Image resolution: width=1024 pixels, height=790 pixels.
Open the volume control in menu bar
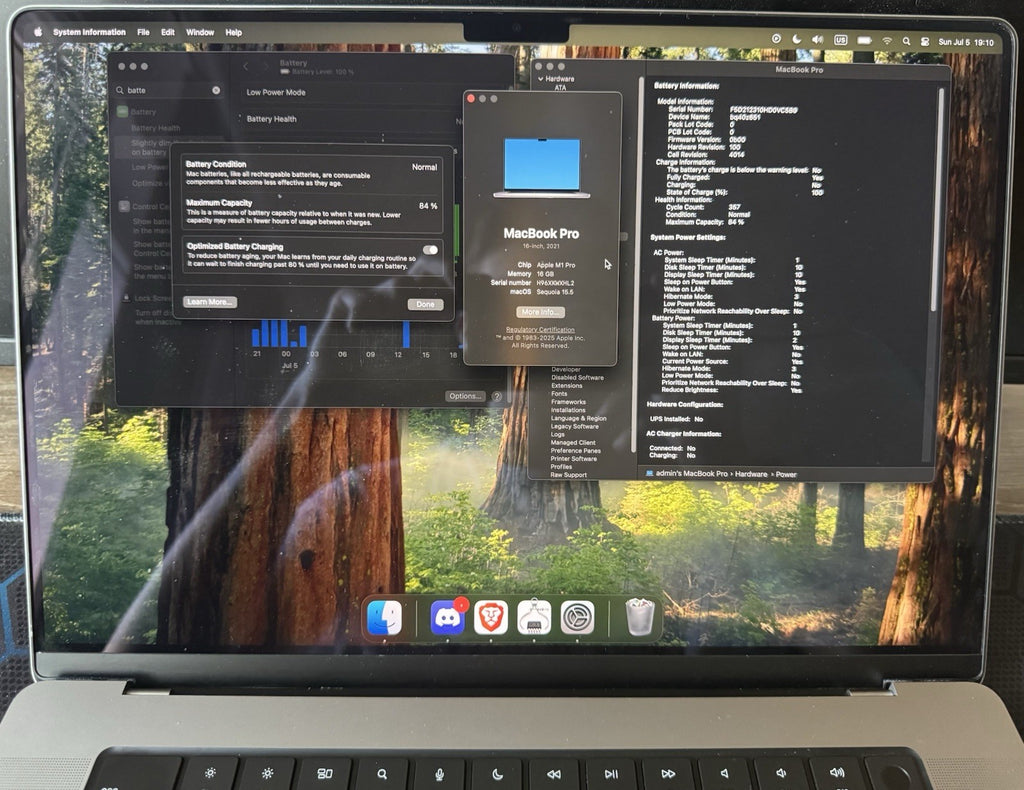[818, 40]
